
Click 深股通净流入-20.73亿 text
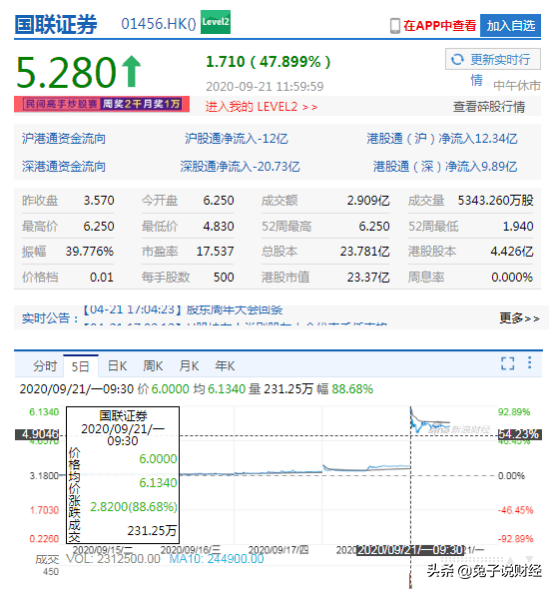point(240,166)
